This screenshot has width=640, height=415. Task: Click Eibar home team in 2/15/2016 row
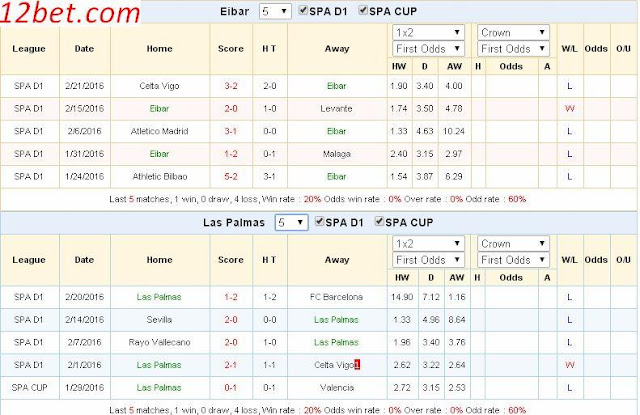(159, 109)
